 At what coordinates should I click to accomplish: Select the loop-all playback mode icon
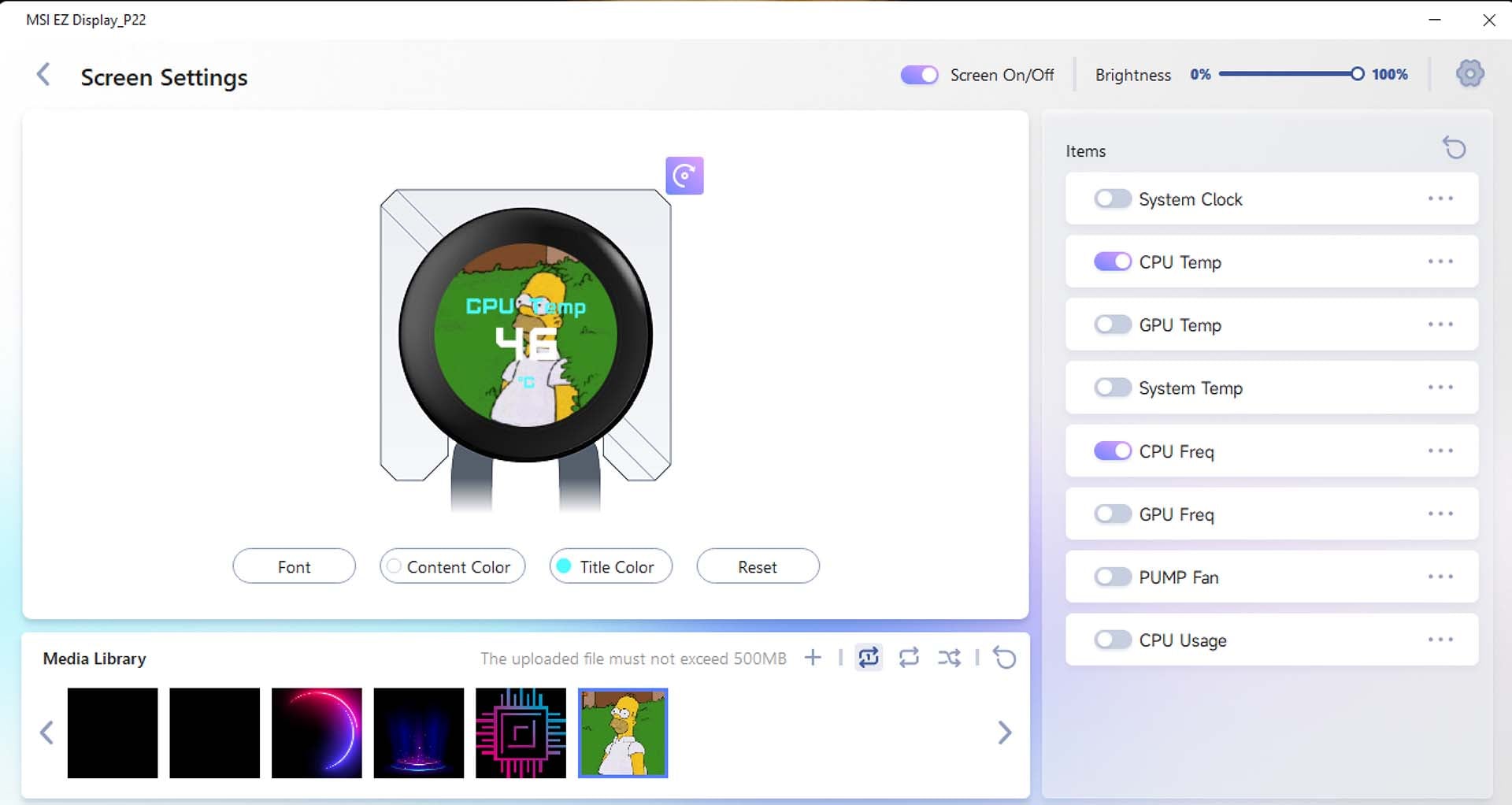(x=909, y=658)
